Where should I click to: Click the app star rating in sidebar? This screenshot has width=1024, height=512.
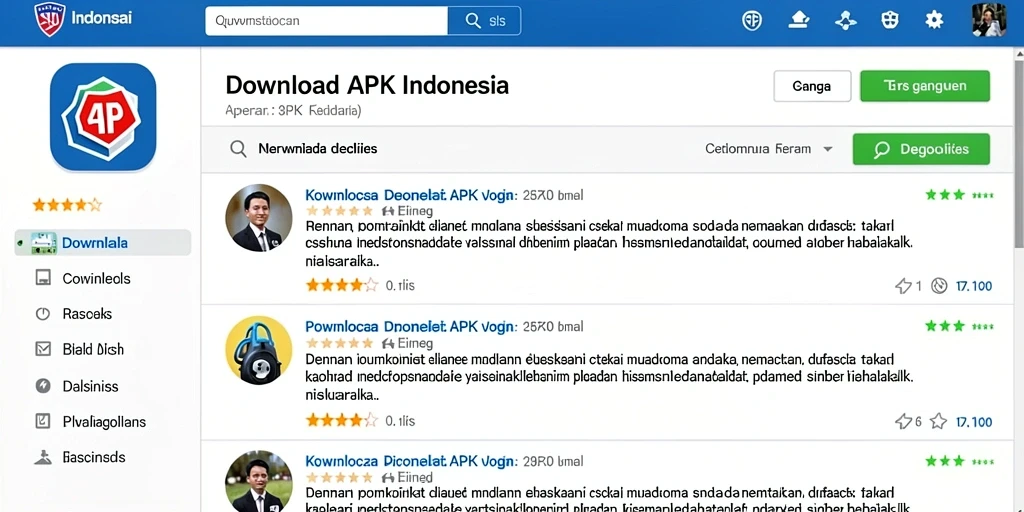tap(67, 205)
